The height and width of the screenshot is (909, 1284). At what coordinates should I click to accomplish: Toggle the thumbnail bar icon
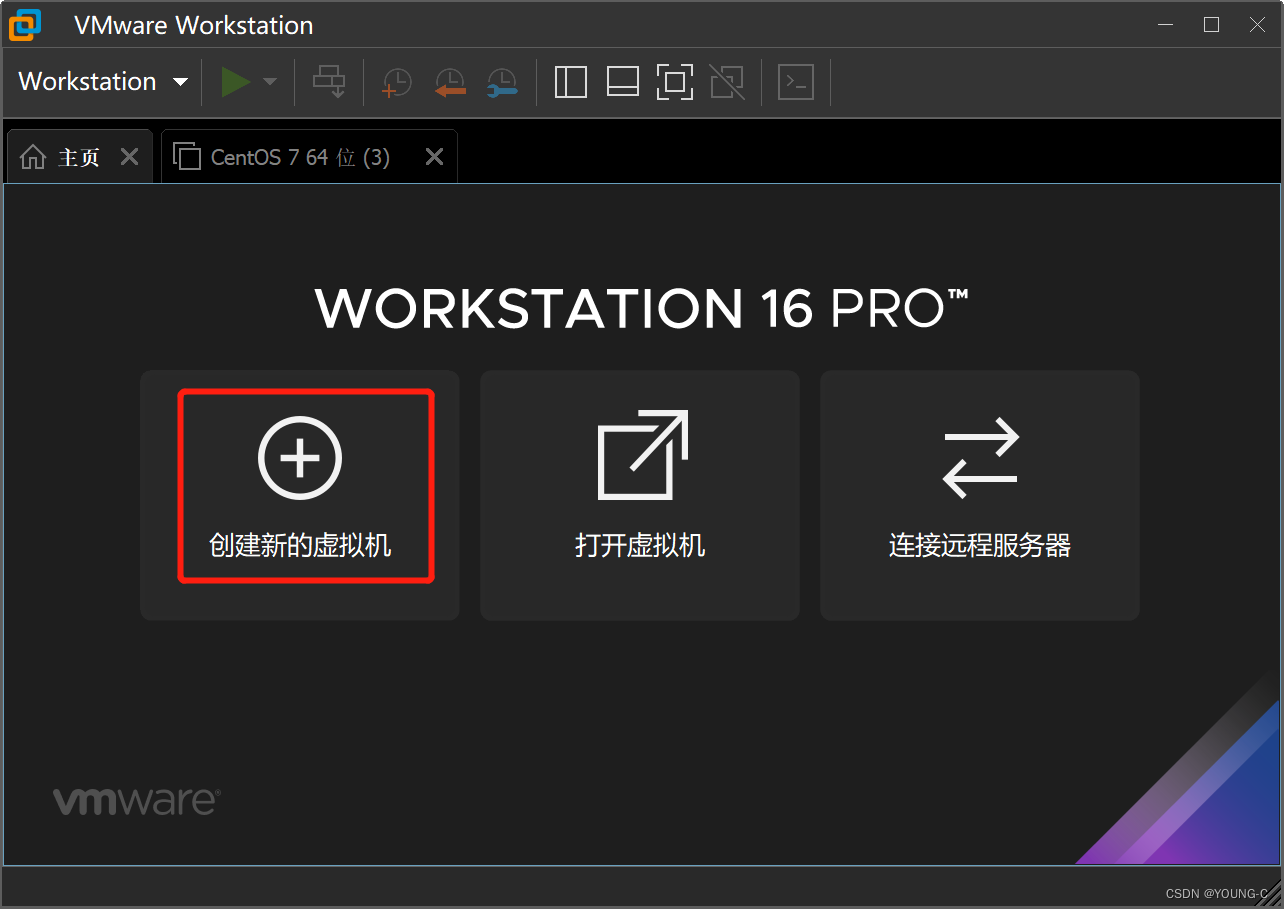(622, 82)
